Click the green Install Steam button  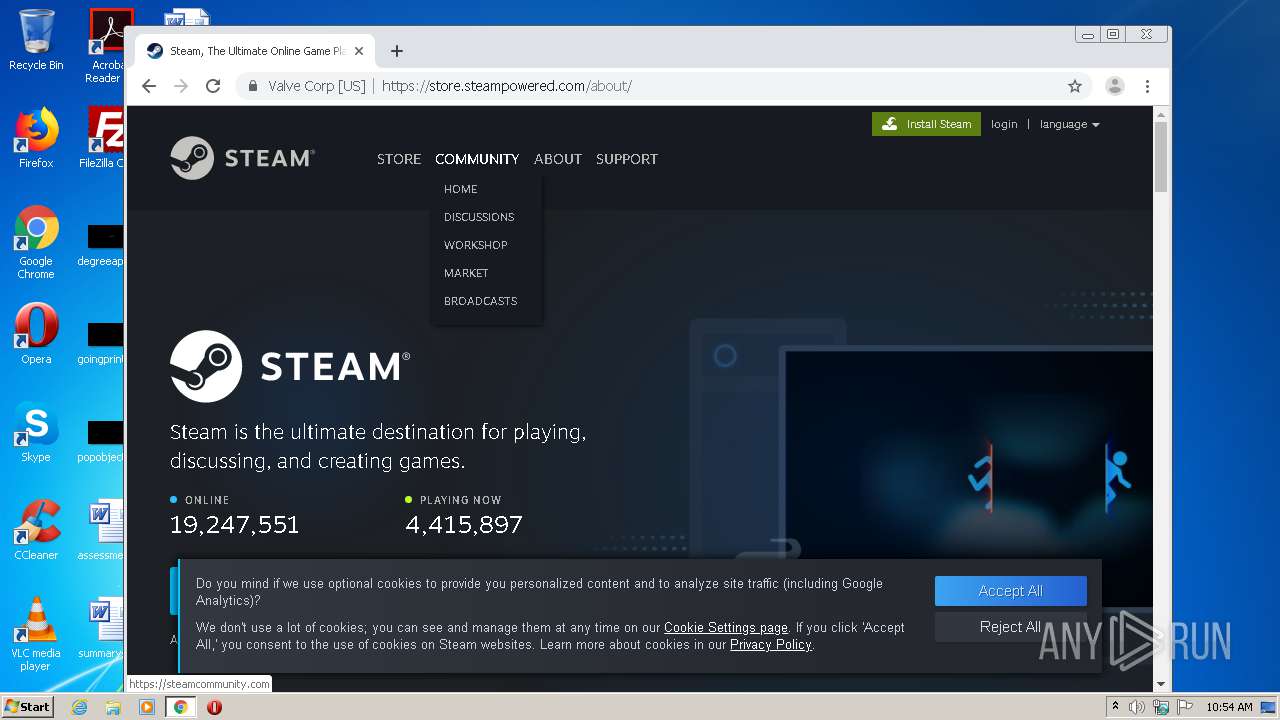(x=926, y=124)
